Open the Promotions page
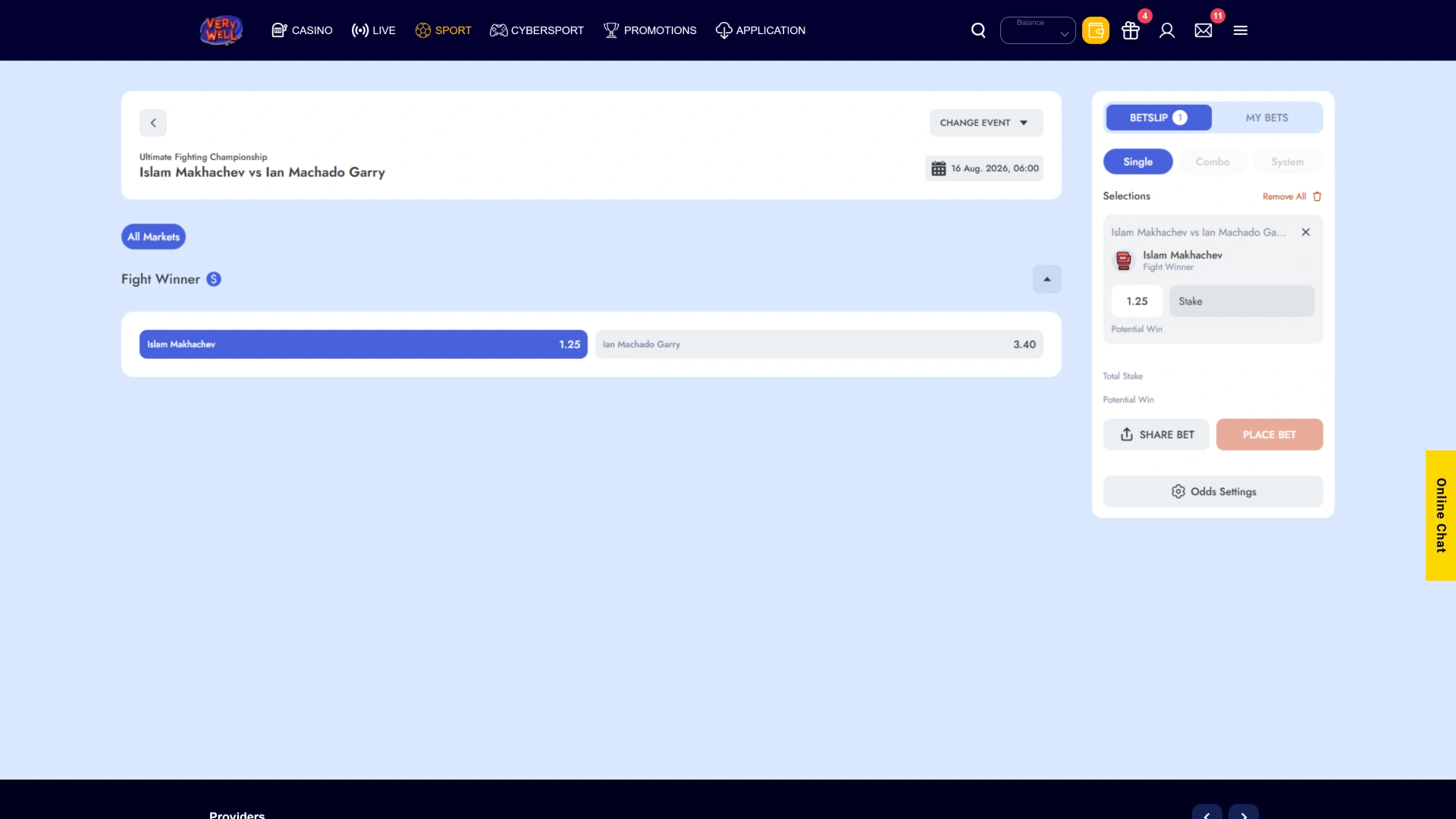 pyautogui.click(x=650, y=30)
